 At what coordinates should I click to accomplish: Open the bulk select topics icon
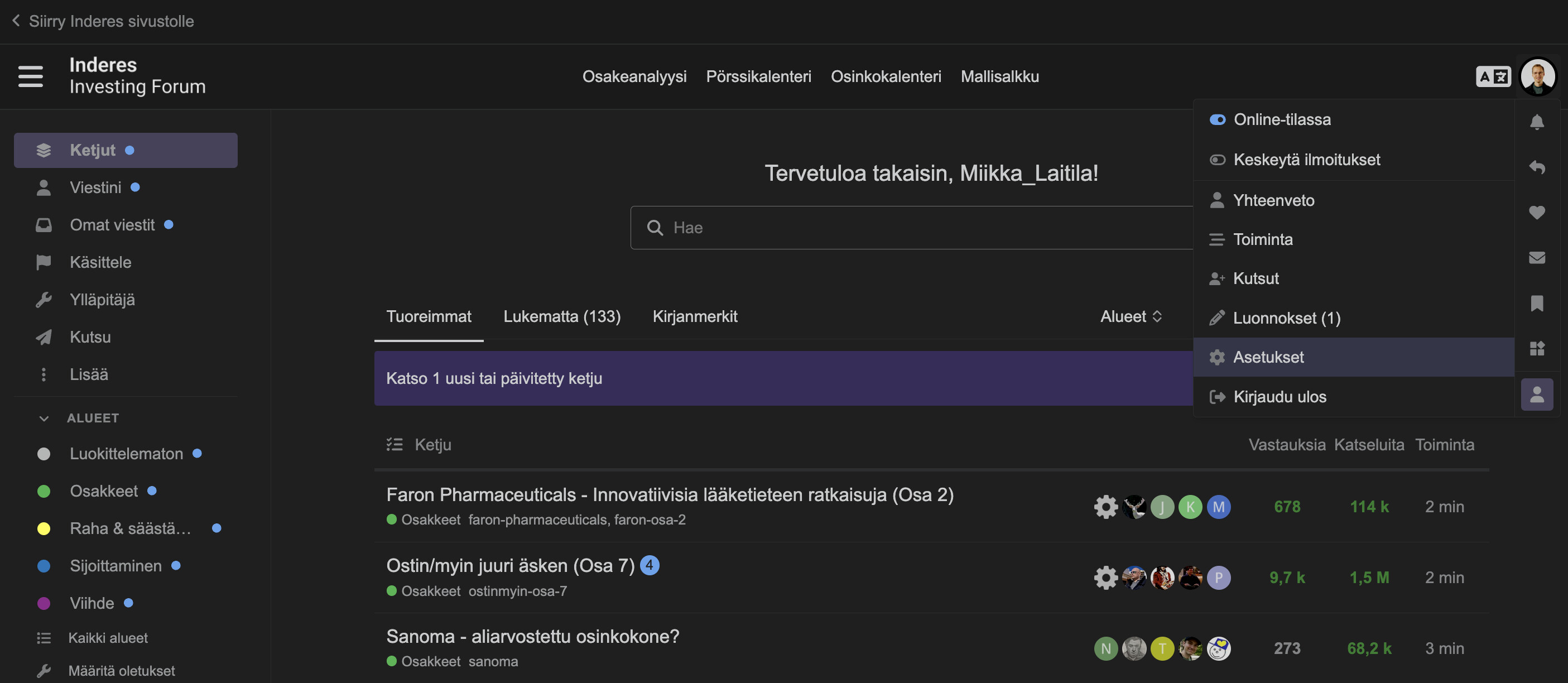tap(395, 444)
